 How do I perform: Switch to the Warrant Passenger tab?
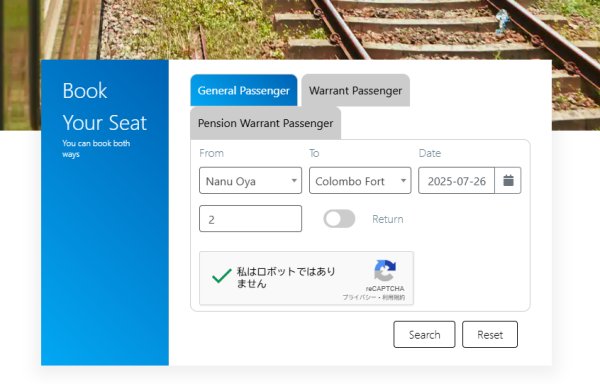pos(355,91)
